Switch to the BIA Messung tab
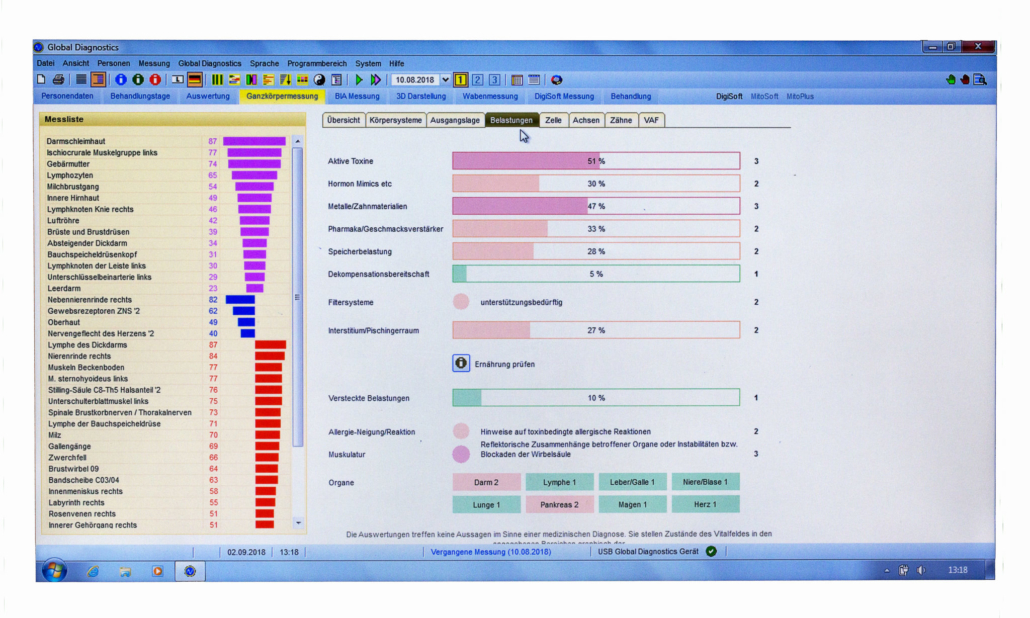The width and height of the screenshot is (1030, 618). (357, 96)
